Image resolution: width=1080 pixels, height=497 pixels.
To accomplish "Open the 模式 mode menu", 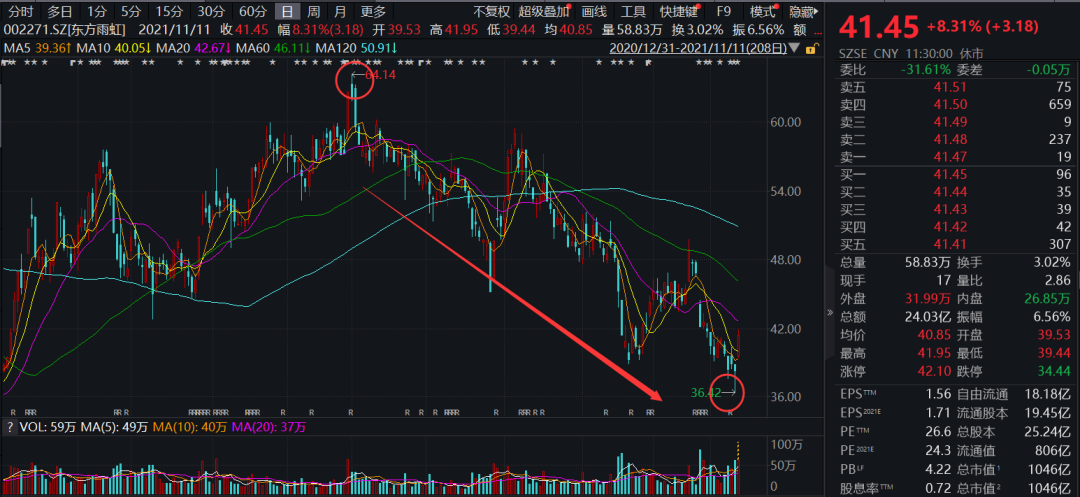I will (x=763, y=12).
